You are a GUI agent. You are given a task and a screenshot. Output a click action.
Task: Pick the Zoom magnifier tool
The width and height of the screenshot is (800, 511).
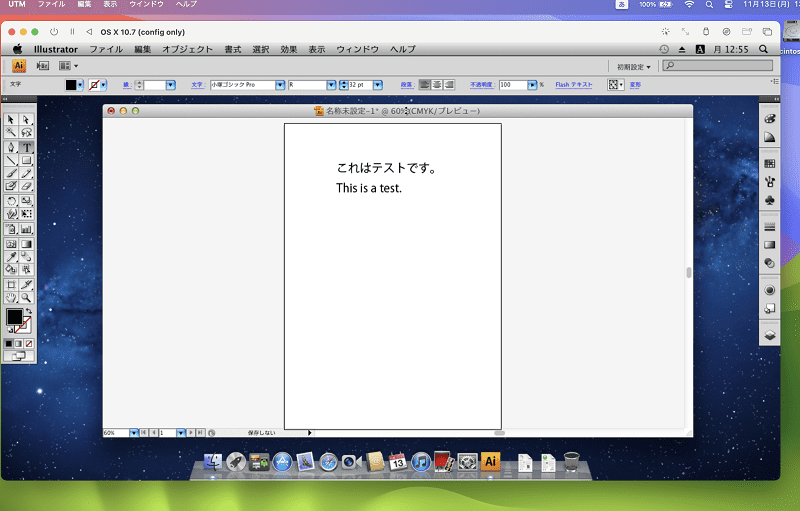pos(26,298)
